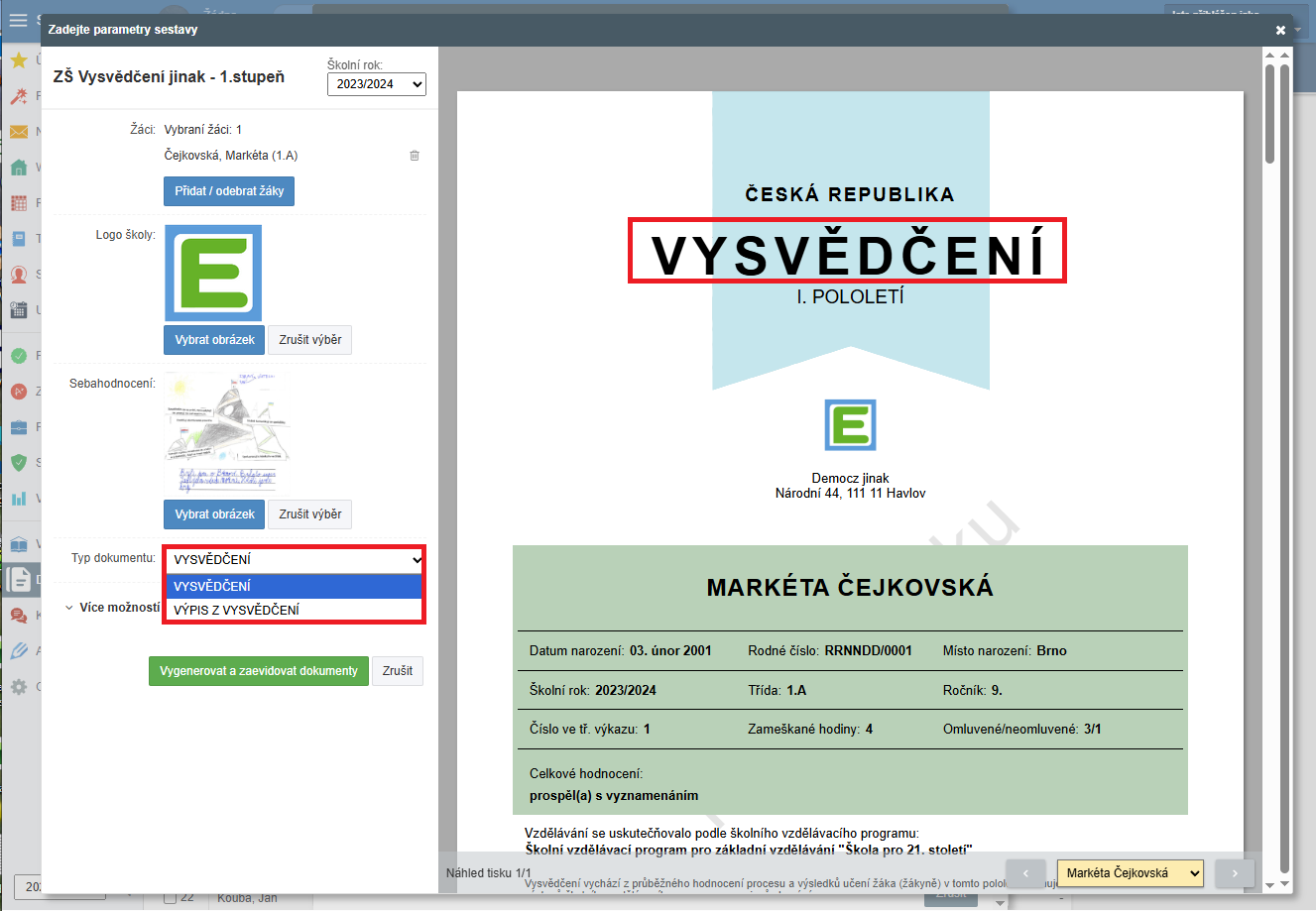Click Přidat / odebrat žáky button

229,191
